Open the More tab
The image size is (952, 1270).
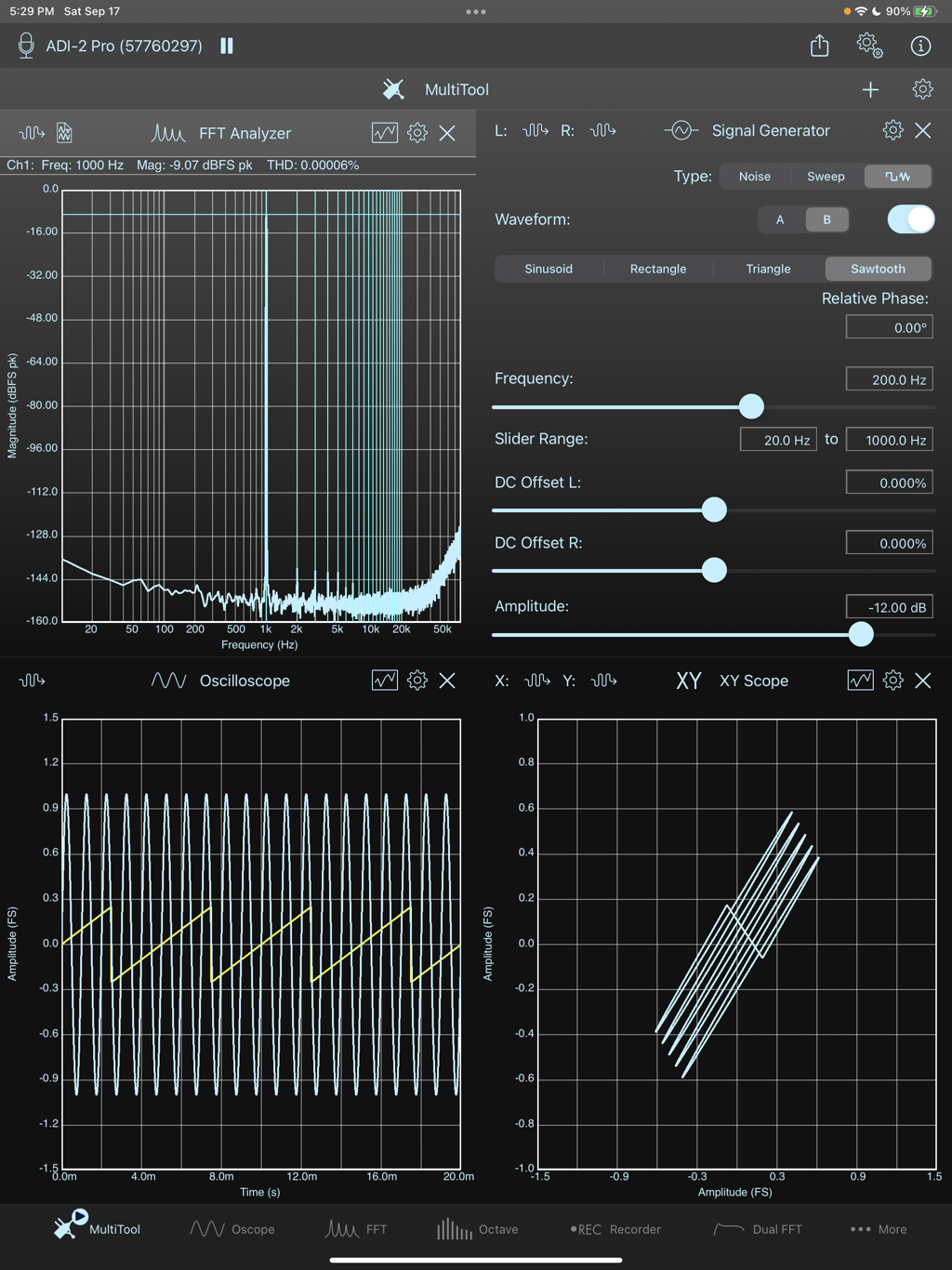879,1229
